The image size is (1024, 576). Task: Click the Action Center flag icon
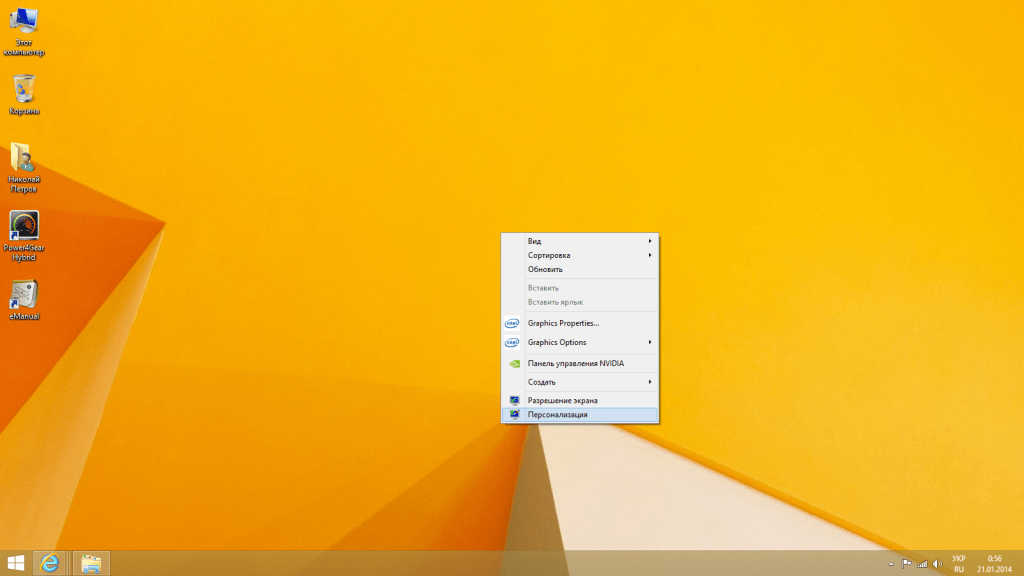tap(906, 564)
